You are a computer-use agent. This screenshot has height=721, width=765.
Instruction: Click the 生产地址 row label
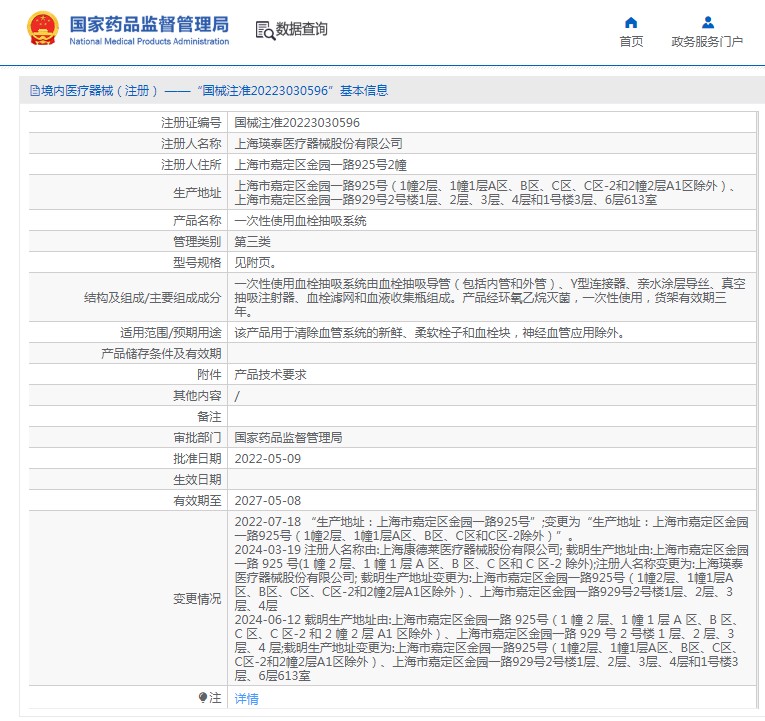197,193
